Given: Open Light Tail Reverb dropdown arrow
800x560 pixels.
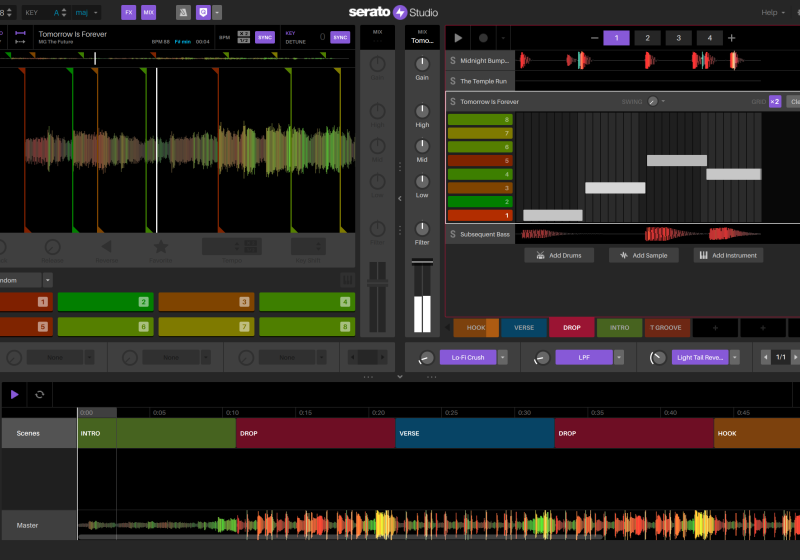Looking at the screenshot, I should (735, 357).
